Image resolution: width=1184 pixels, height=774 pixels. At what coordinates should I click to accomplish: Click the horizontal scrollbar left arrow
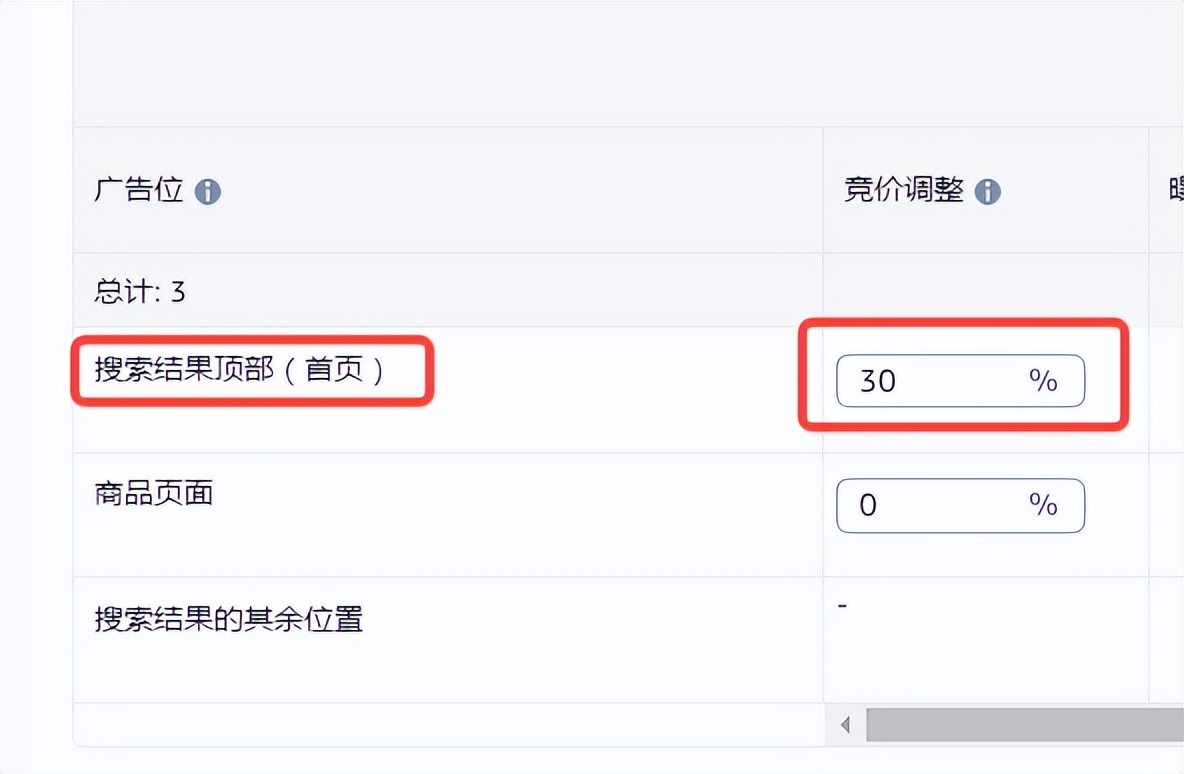[x=845, y=725]
